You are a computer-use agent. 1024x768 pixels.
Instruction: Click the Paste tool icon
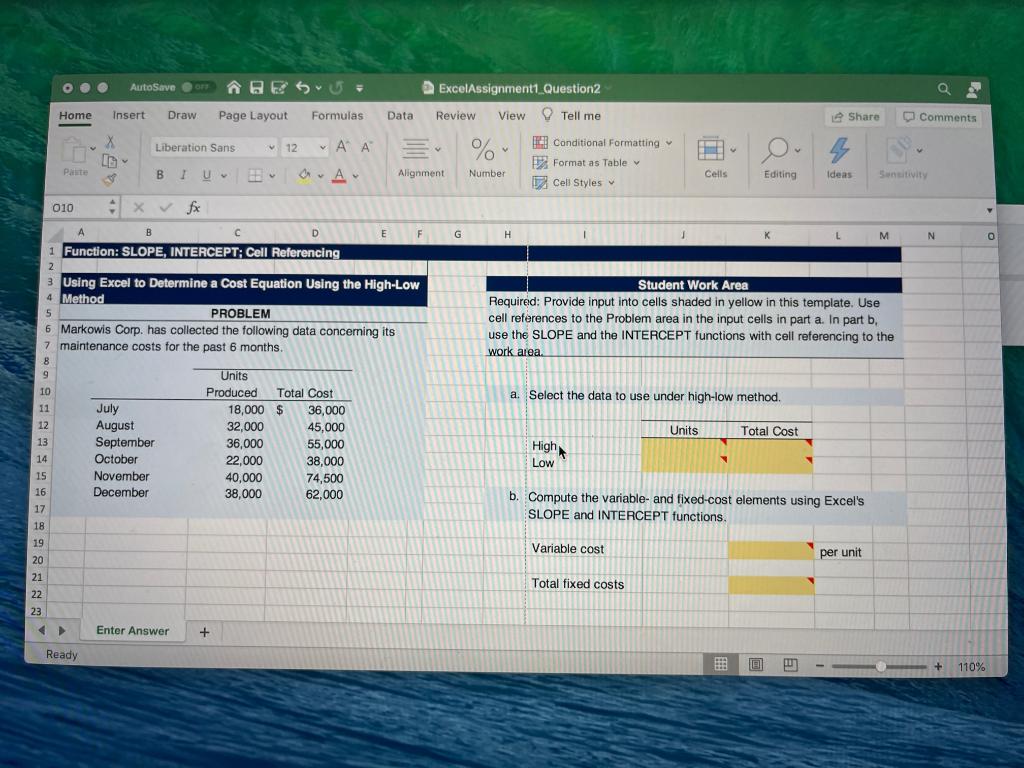tap(75, 150)
